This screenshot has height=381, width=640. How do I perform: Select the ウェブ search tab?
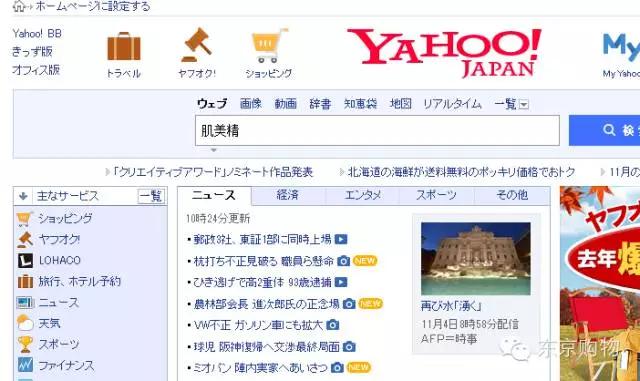pyautogui.click(x=212, y=104)
